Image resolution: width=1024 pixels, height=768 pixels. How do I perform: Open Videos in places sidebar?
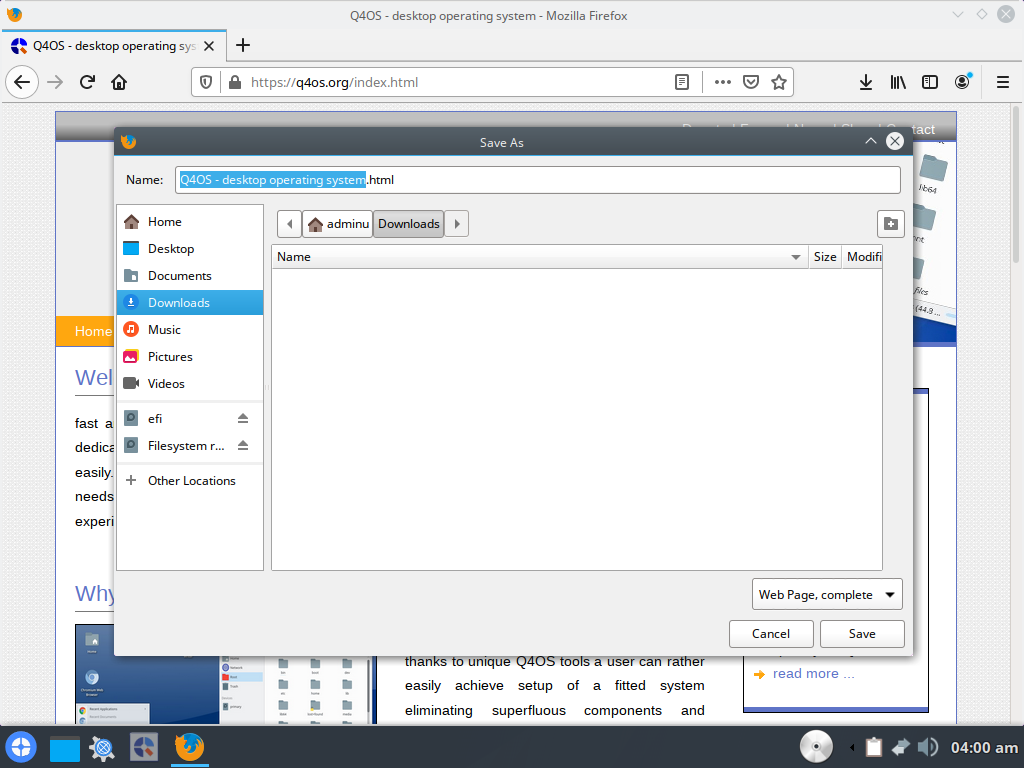pyautogui.click(x=190, y=384)
